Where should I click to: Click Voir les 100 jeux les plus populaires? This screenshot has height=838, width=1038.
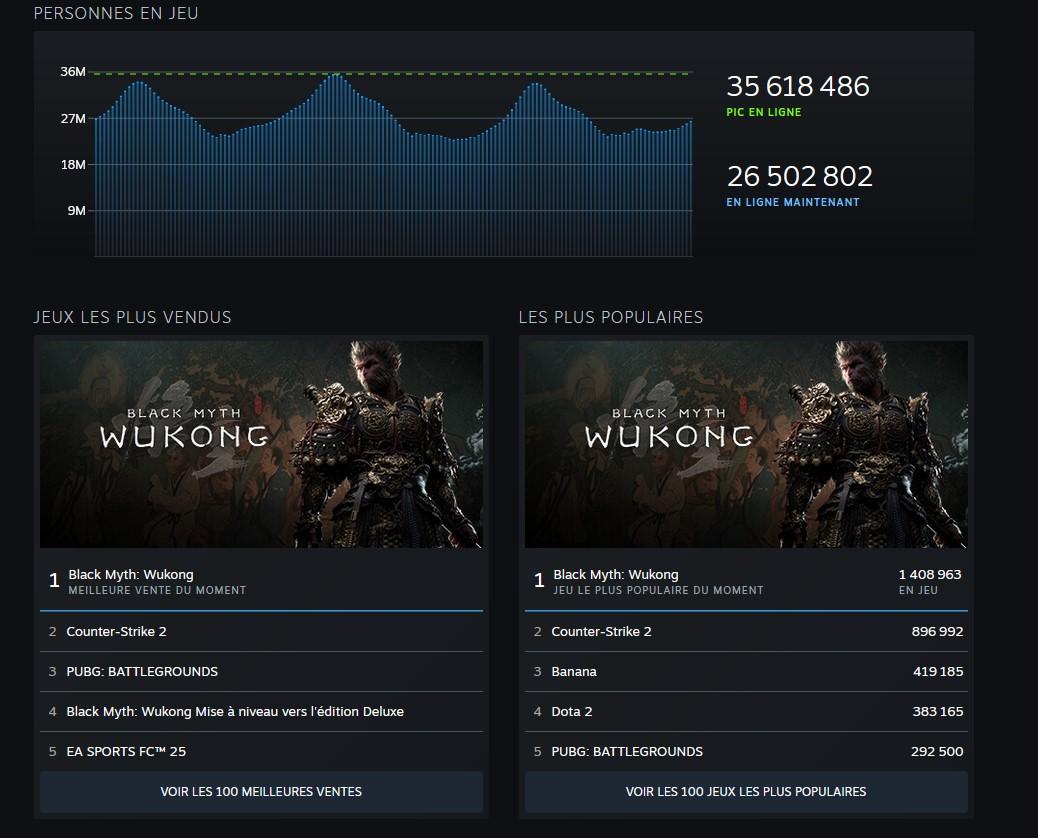[x=746, y=791]
